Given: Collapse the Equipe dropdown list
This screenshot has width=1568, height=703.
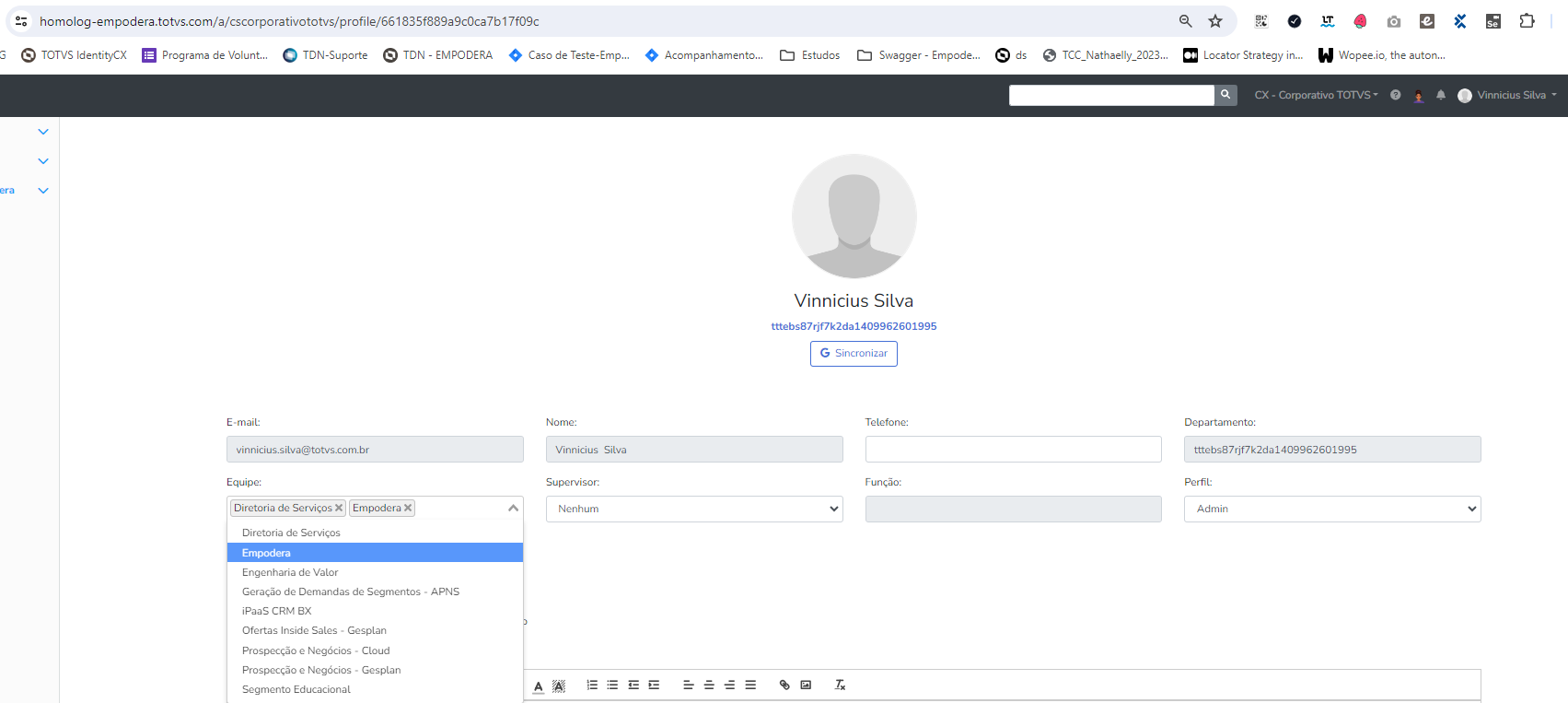Looking at the screenshot, I should [x=513, y=508].
